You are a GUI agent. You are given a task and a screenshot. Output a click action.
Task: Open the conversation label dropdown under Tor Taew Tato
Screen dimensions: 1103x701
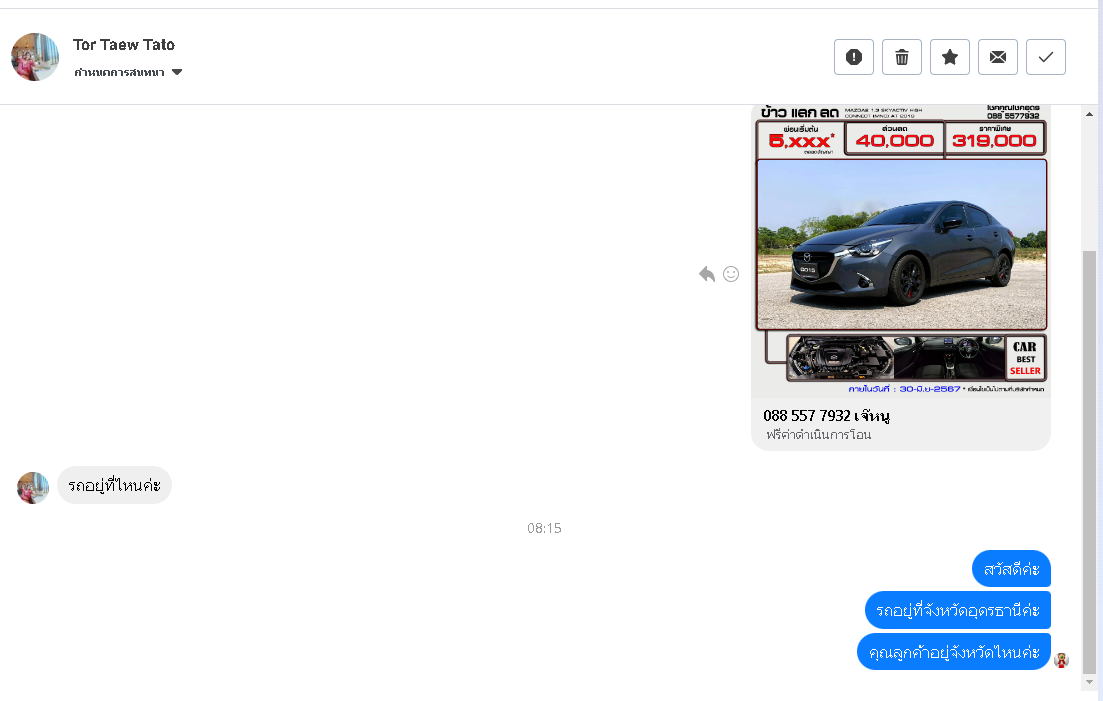pos(128,72)
